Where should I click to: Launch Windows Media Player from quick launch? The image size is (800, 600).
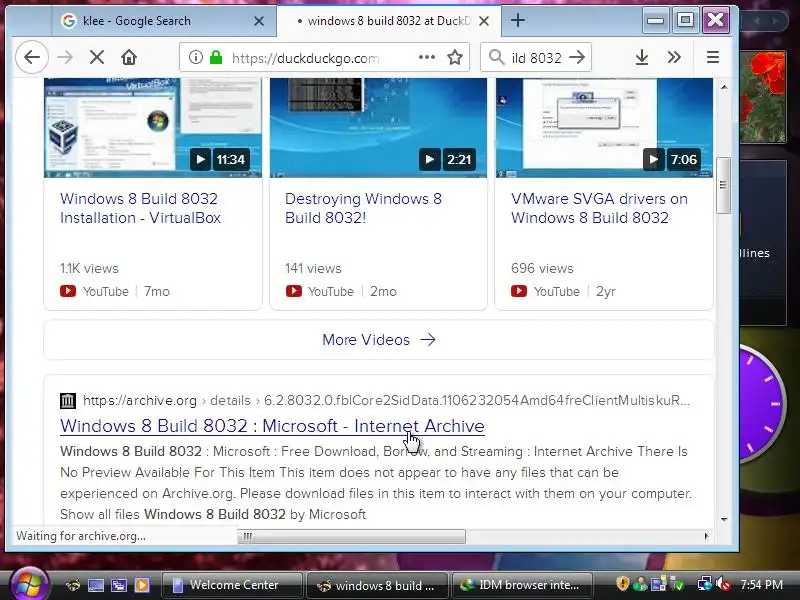click(142, 585)
